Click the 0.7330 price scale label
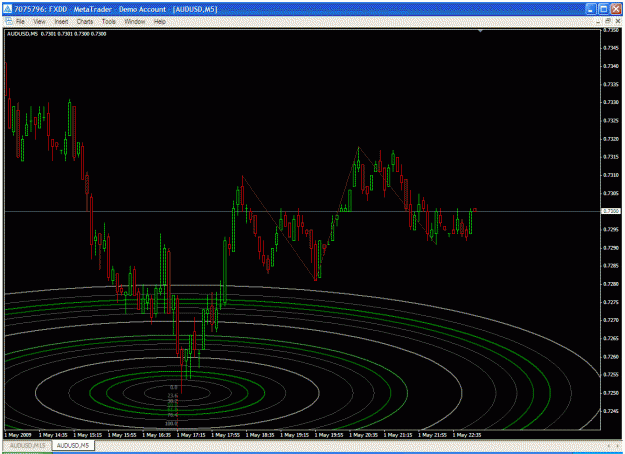This screenshot has height=454, width=625. click(611, 102)
